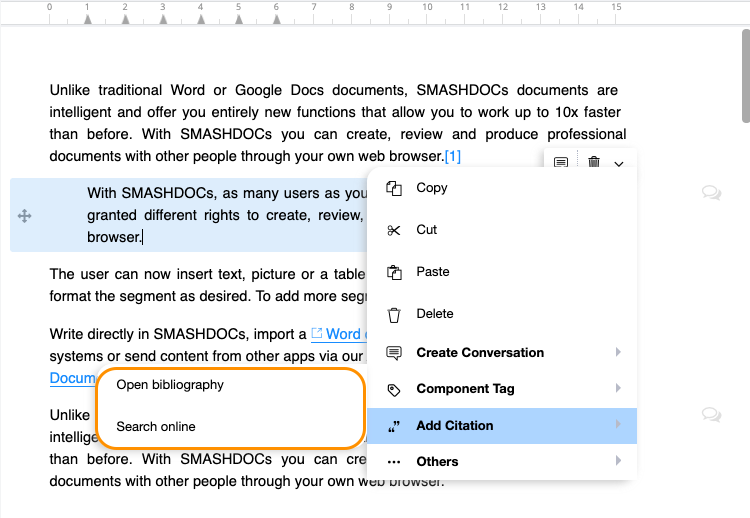Expand the Component Tag submenu arrow

618,388
